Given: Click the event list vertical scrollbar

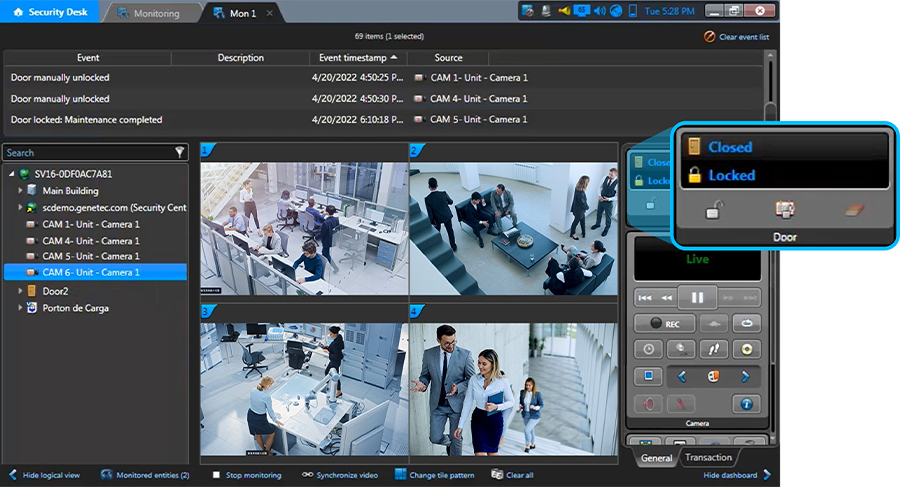Looking at the screenshot, I should pos(769,85).
